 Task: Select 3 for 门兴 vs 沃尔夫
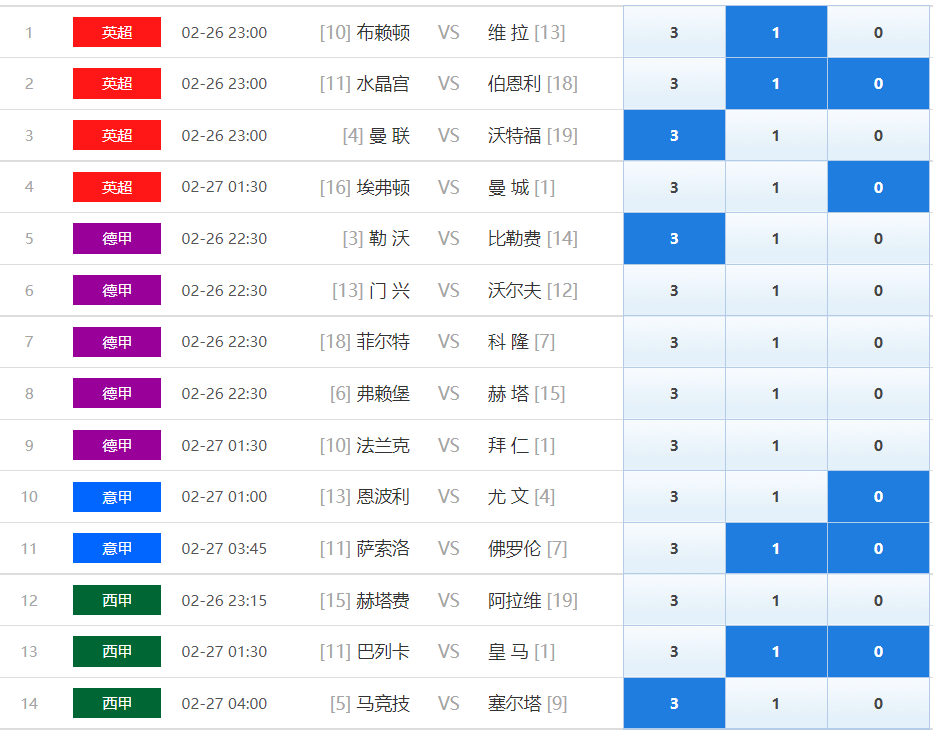point(674,290)
